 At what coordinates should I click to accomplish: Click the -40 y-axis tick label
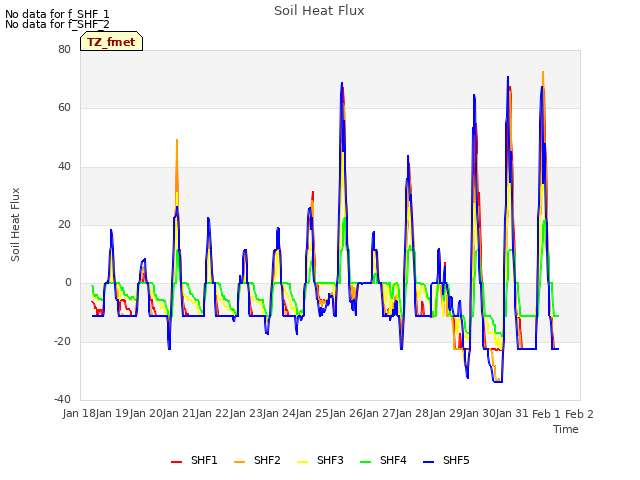(x=62, y=399)
